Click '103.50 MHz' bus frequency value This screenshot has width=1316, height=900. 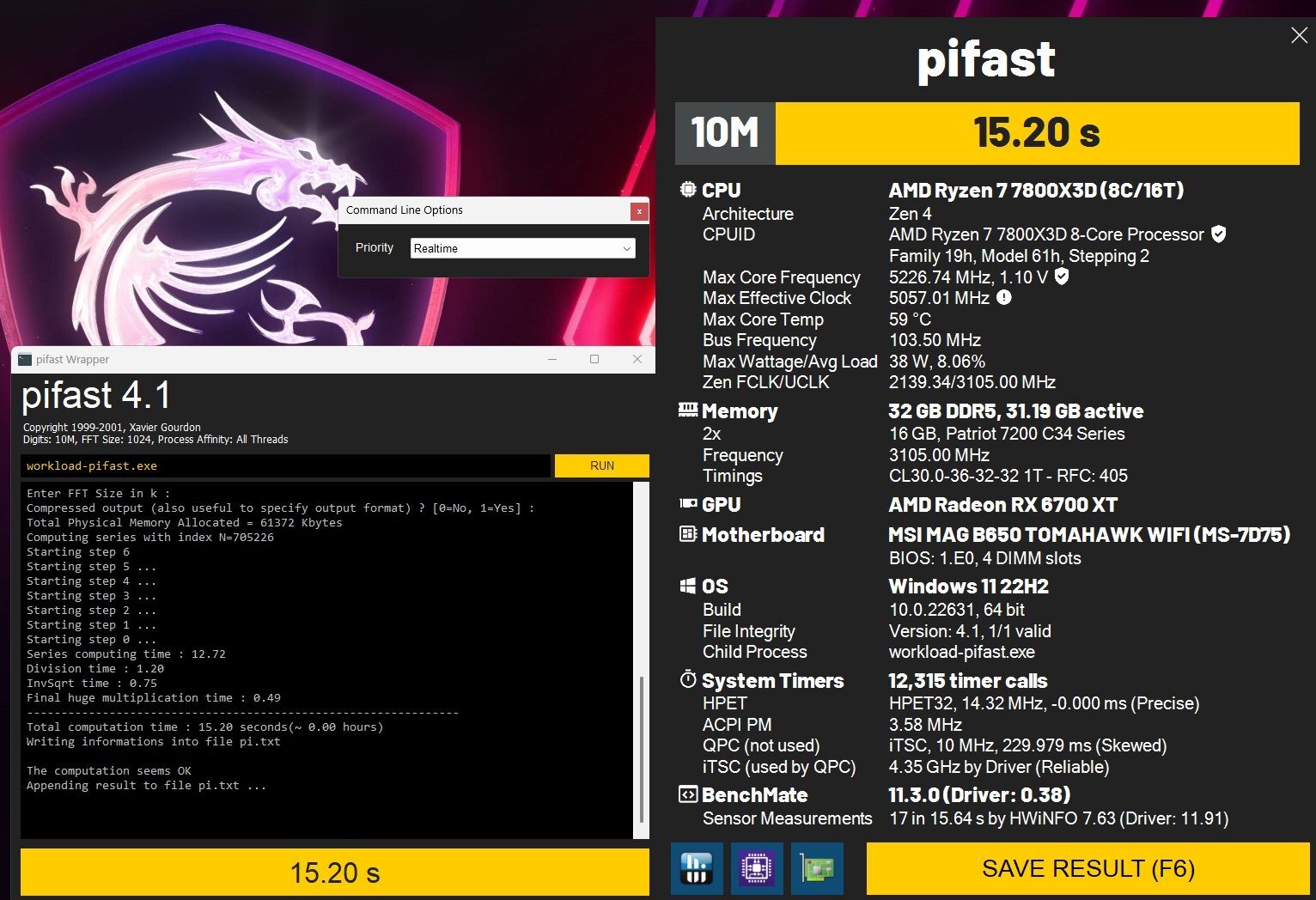[935, 340]
